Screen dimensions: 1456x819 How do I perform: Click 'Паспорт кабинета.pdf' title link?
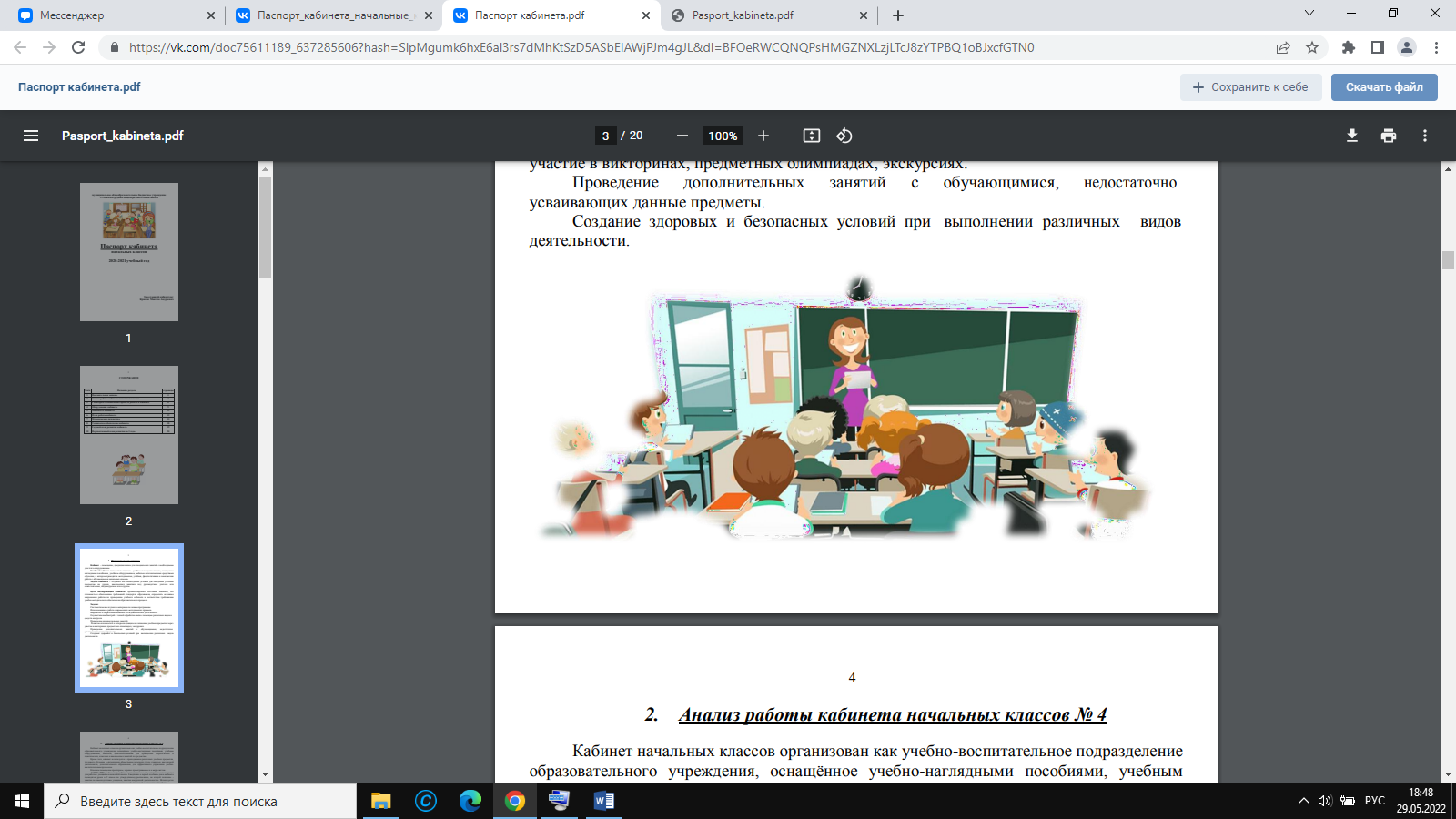click(79, 87)
